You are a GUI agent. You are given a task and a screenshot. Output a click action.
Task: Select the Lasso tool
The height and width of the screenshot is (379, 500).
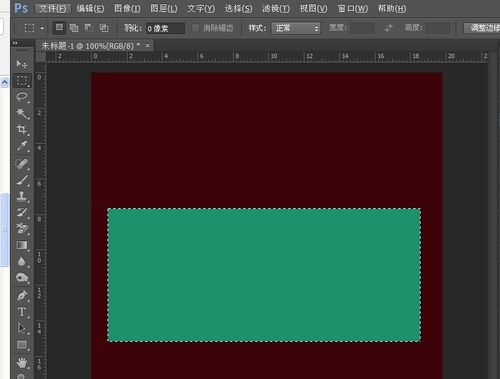point(22,97)
